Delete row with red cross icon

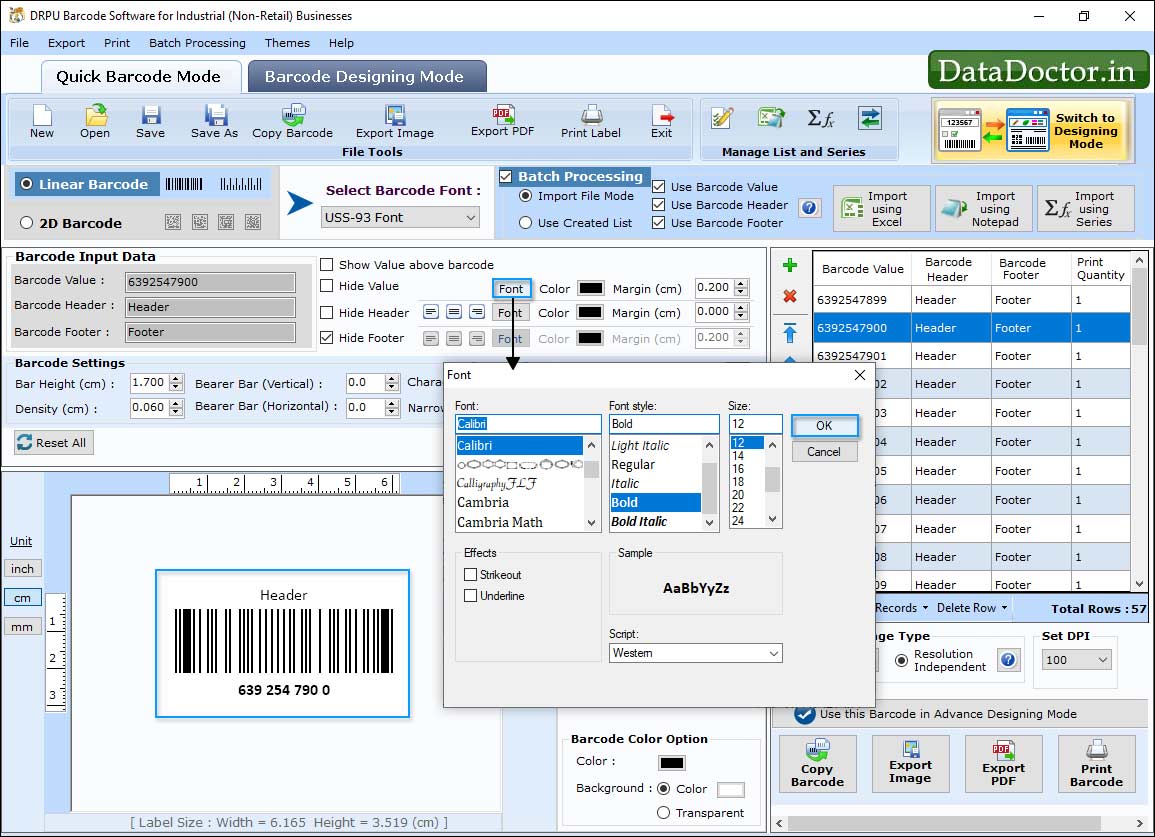[x=790, y=296]
